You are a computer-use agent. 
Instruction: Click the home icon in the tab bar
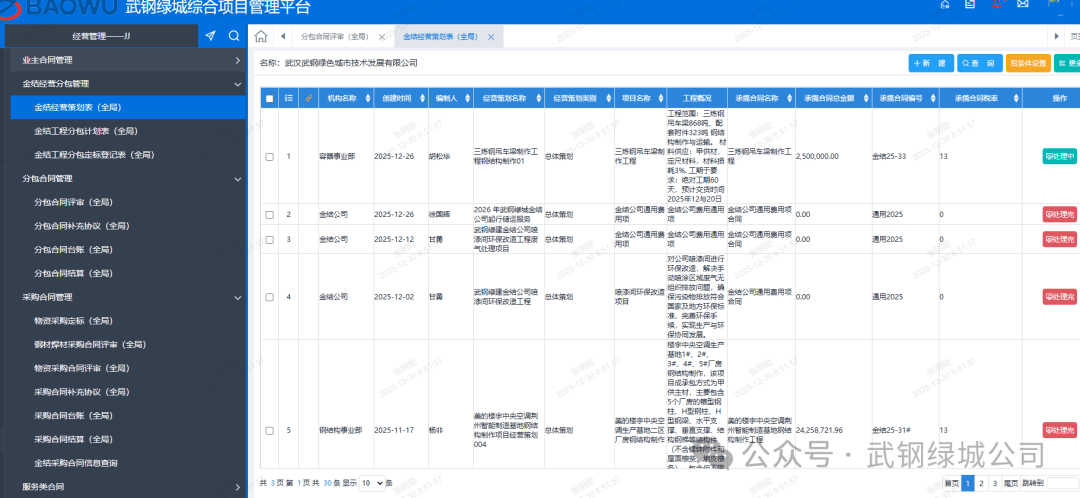pyautogui.click(x=261, y=37)
